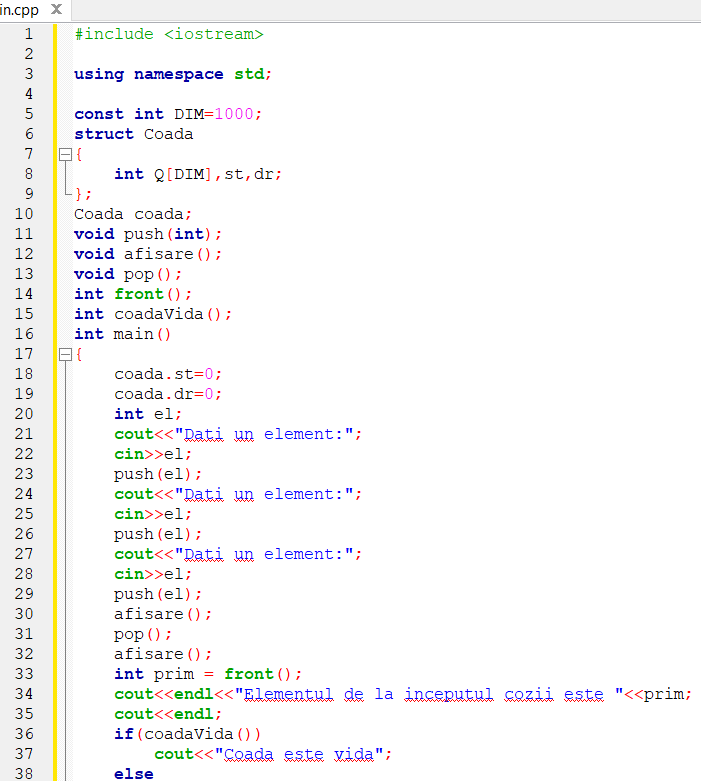The height and width of the screenshot is (781, 701).
Task: Place cursor on the #include <iostream> line
Action: pos(168,34)
